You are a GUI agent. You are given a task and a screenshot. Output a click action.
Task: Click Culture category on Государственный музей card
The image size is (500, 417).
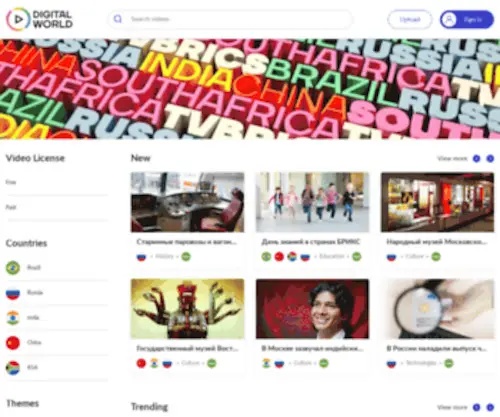tap(190, 363)
